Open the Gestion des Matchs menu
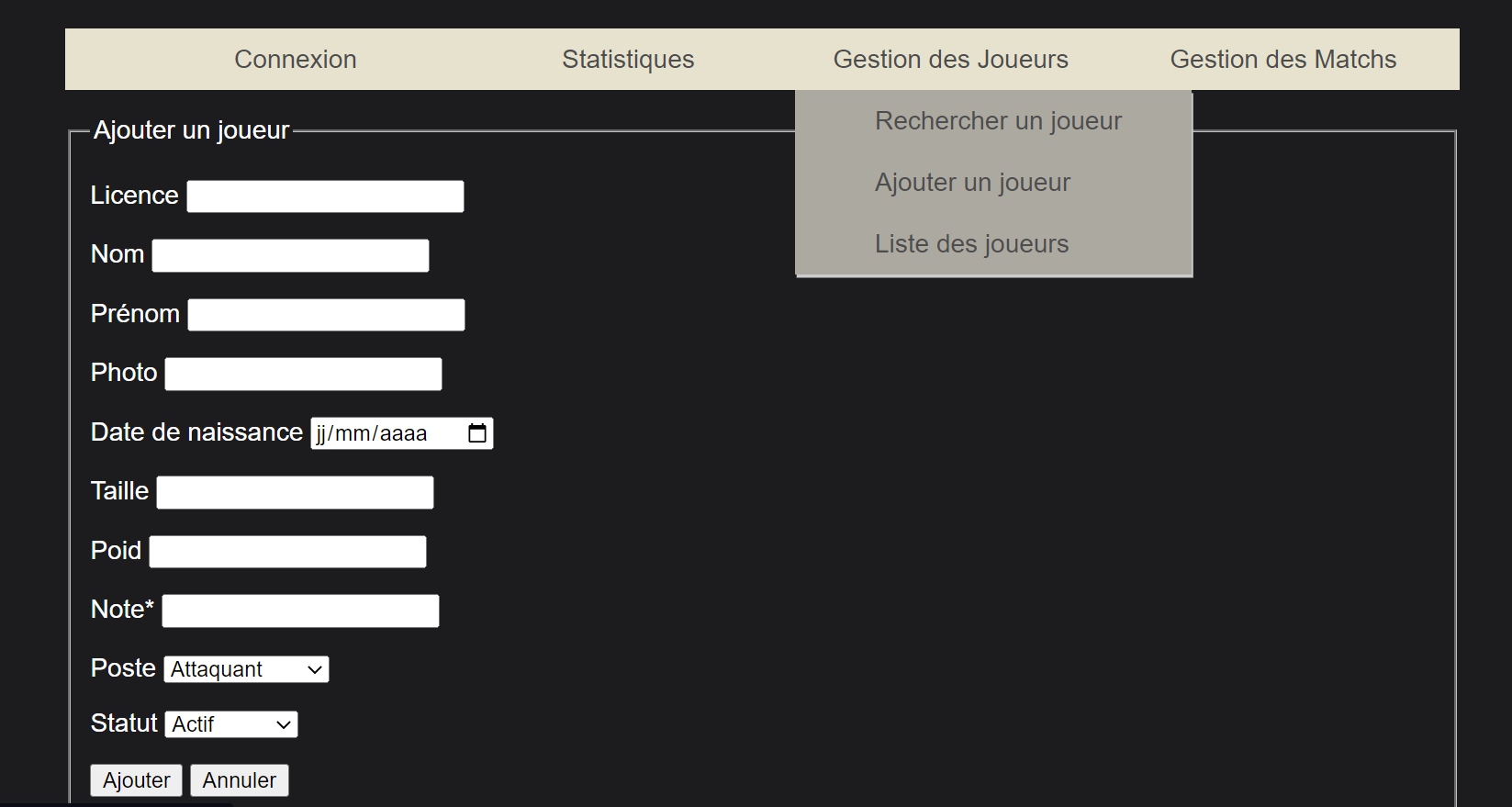 point(1283,59)
